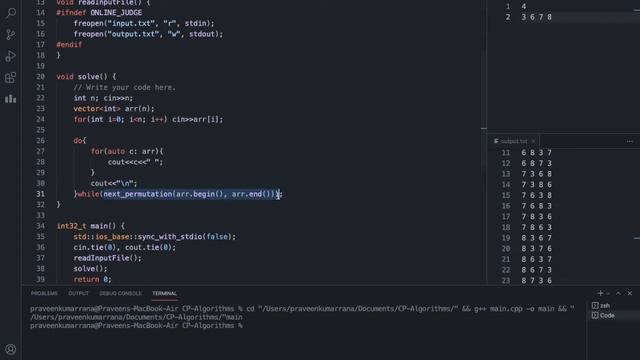This screenshot has height=360, width=640.
Task: Open the bar chart icon in the activity bar
Action: pos(11,99)
